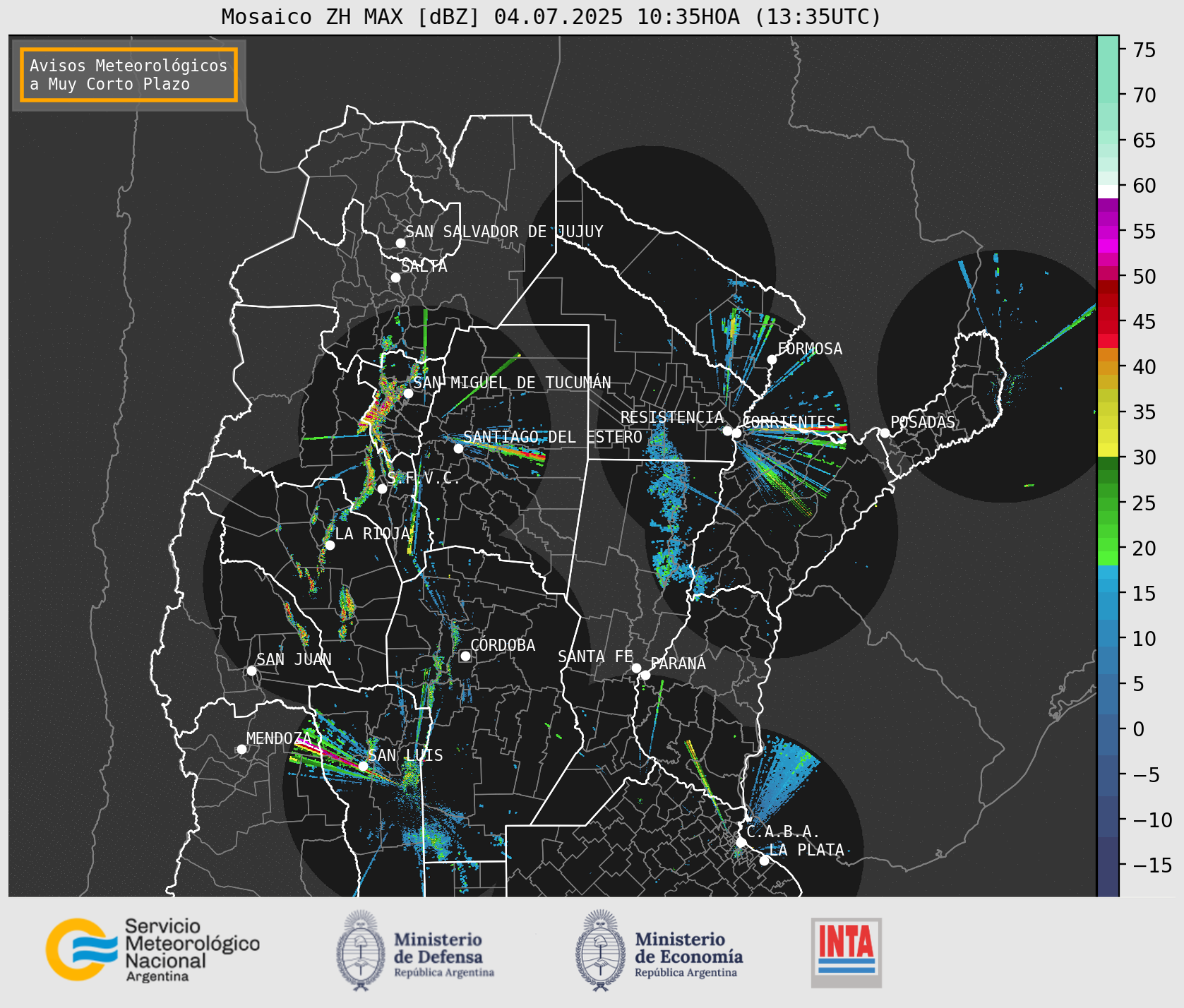Click the SANTIAGO DEL ESTERO label

553,437
